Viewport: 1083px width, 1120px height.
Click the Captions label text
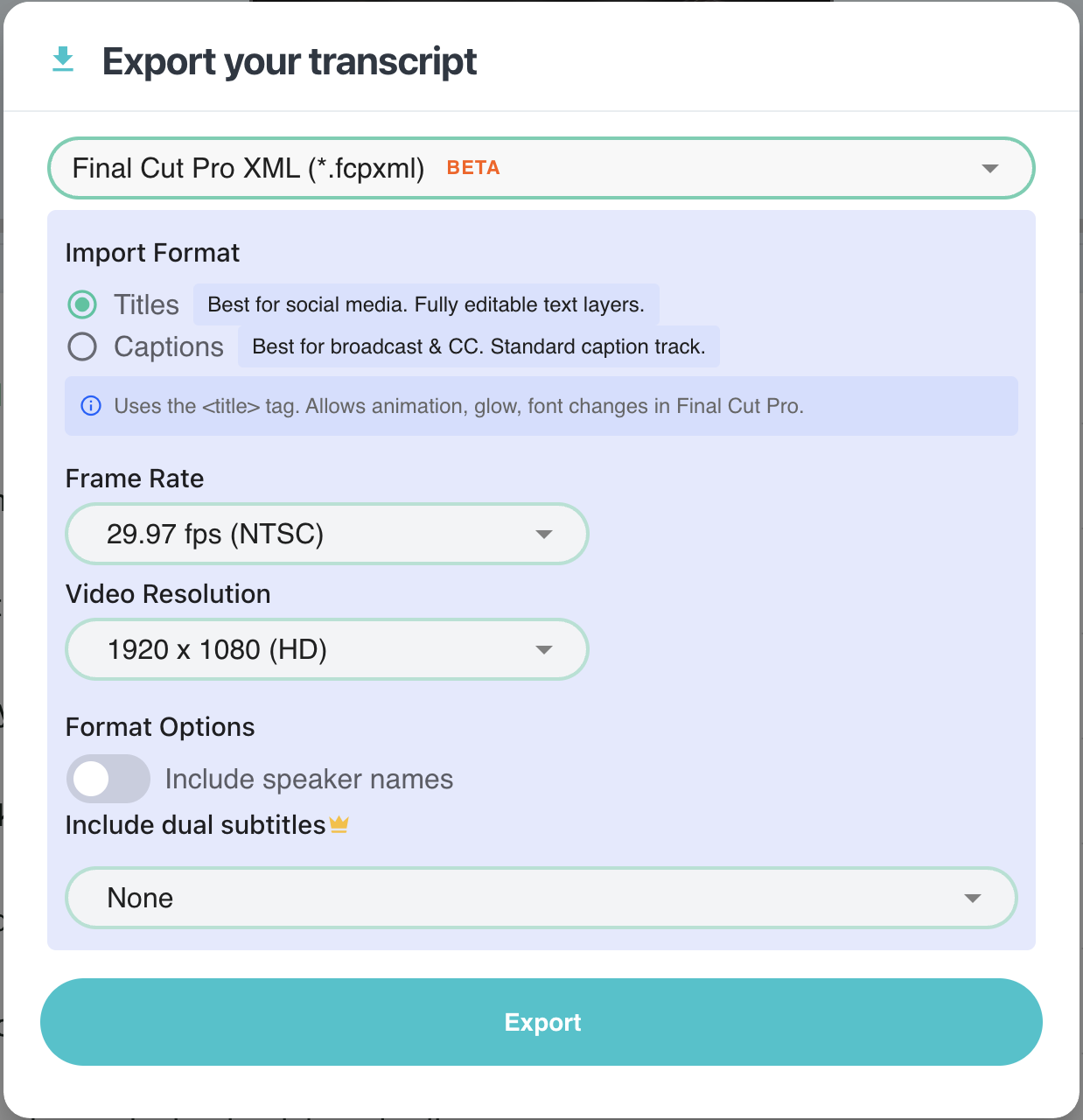click(169, 346)
